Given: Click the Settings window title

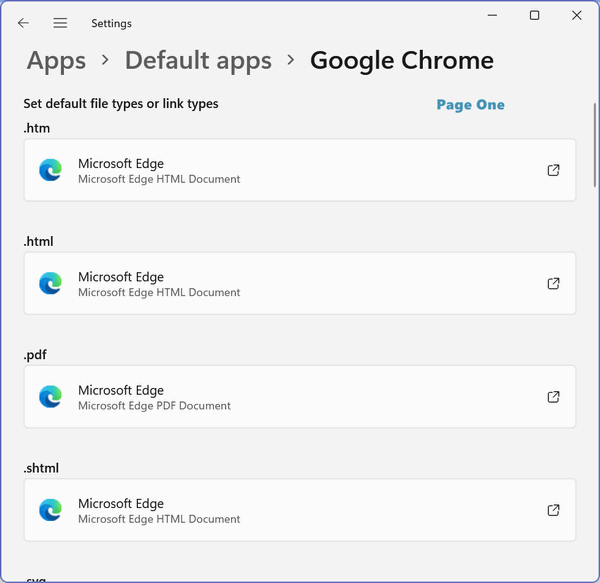Looking at the screenshot, I should pyautogui.click(x=111, y=23).
